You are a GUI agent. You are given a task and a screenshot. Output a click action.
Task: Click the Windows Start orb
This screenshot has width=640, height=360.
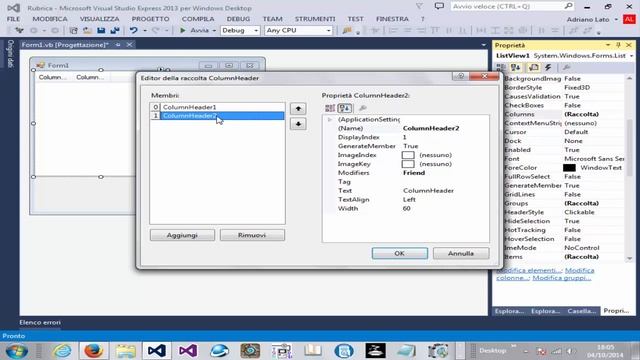coord(16,351)
